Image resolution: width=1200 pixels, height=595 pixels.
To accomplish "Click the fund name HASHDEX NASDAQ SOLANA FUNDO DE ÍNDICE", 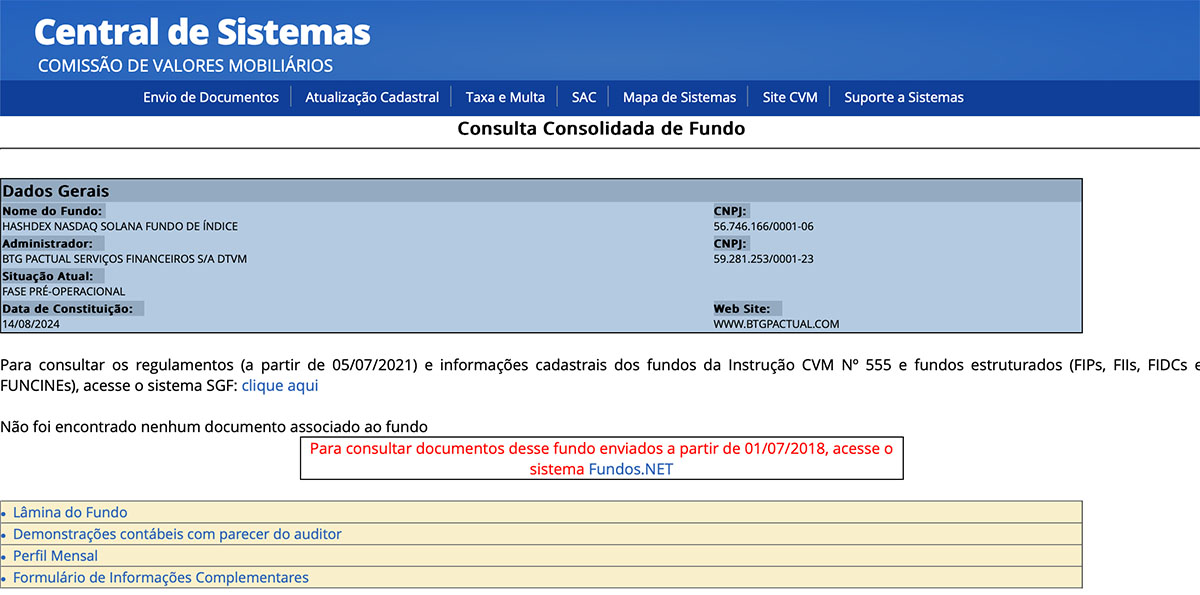I will pyautogui.click(x=120, y=226).
